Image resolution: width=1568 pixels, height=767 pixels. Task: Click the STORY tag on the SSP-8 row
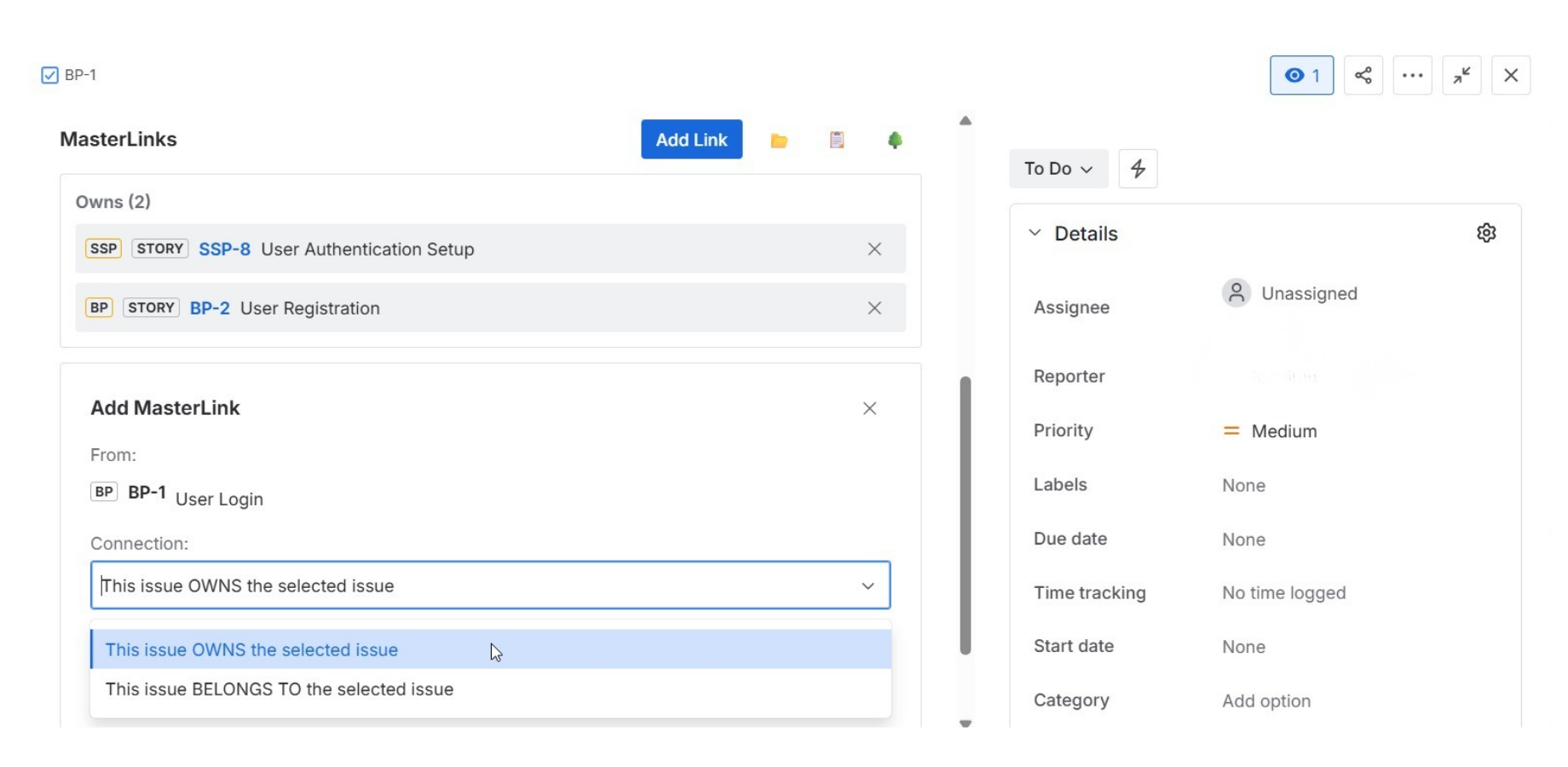pyautogui.click(x=160, y=249)
